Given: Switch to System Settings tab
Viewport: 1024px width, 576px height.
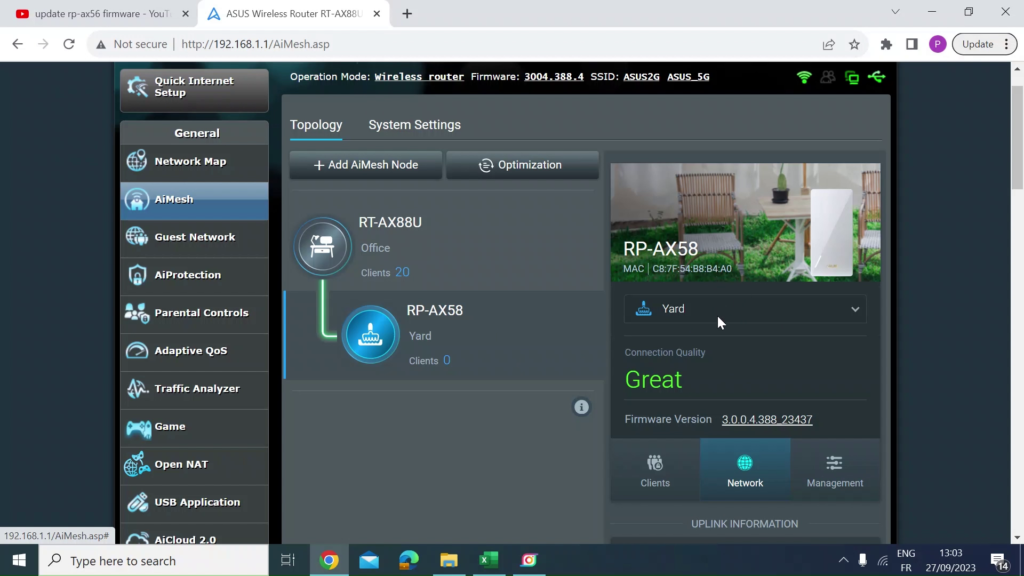Looking at the screenshot, I should (415, 125).
